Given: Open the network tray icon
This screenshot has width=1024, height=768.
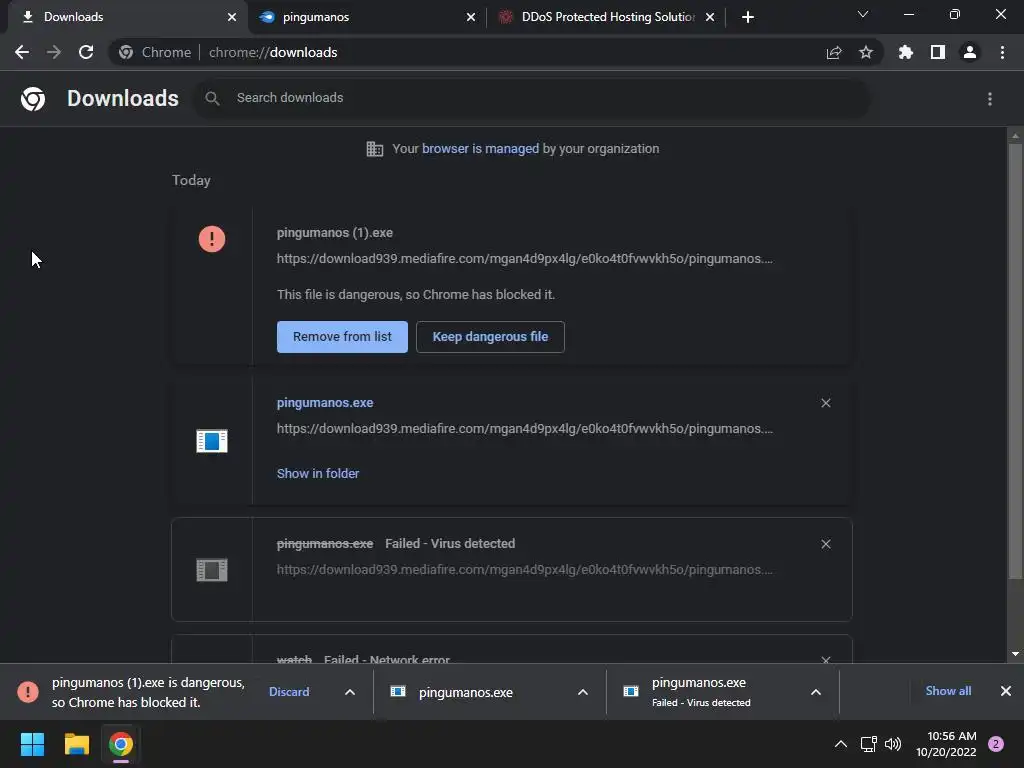Looking at the screenshot, I should pyautogui.click(x=869, y=744).
